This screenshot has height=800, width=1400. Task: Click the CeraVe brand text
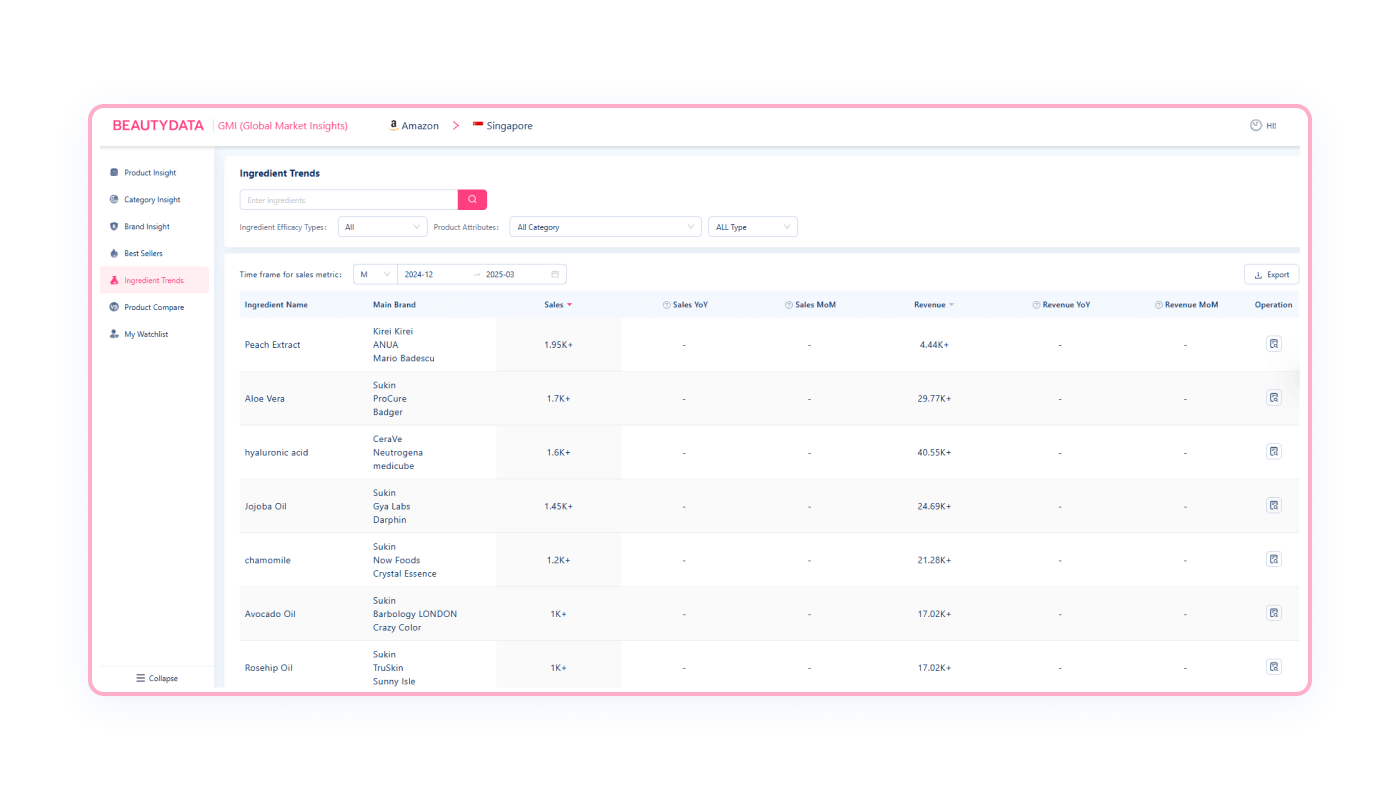pyautogui.click(x=388, y=439)
